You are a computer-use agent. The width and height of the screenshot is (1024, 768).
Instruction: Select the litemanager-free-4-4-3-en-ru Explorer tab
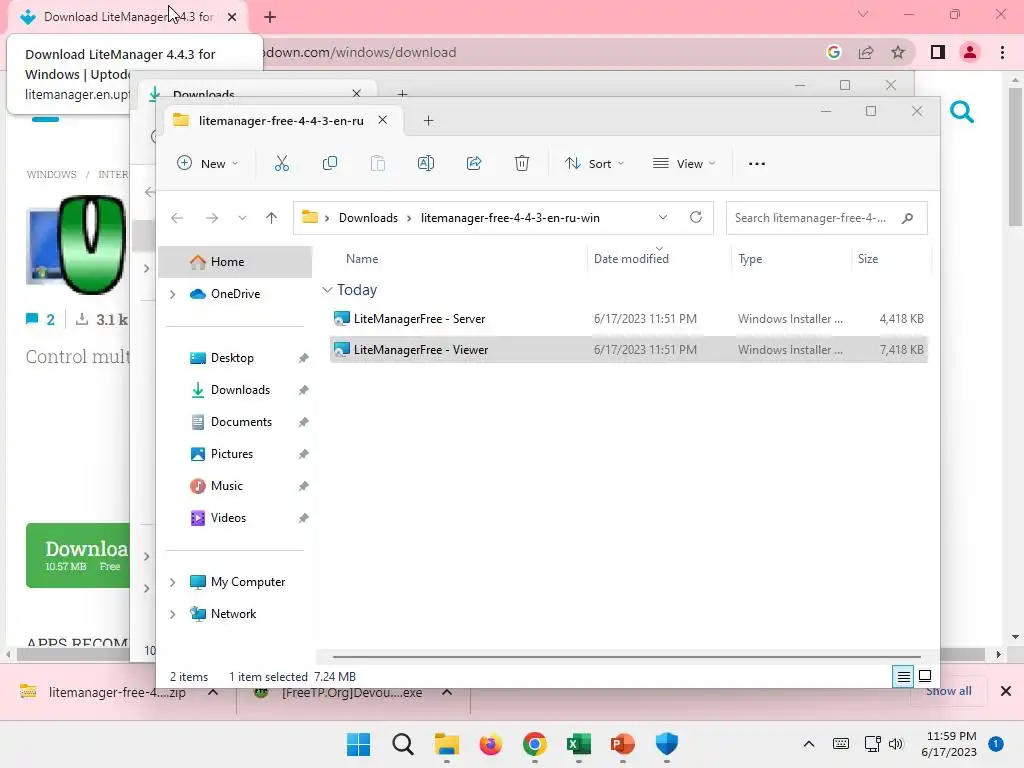281,121
